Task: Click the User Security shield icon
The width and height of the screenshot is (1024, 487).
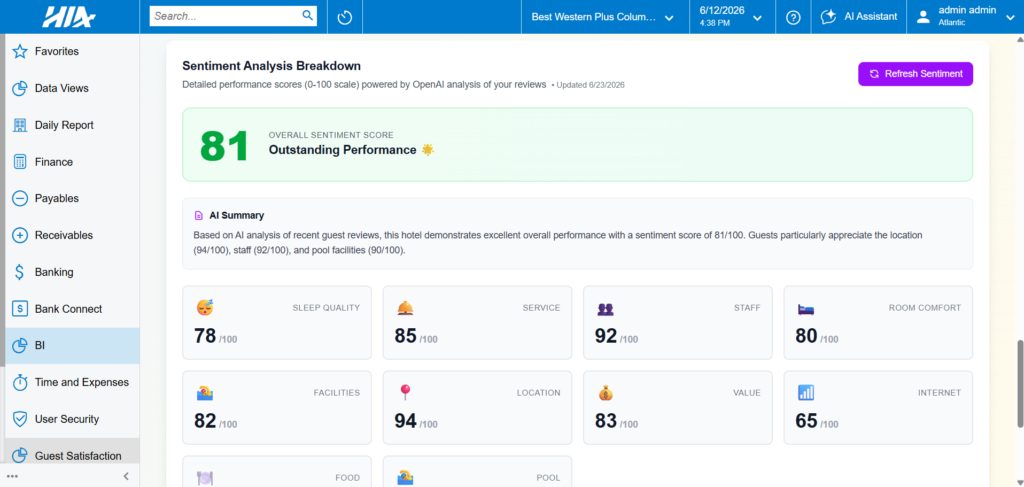Action: [x=20, y=419]
